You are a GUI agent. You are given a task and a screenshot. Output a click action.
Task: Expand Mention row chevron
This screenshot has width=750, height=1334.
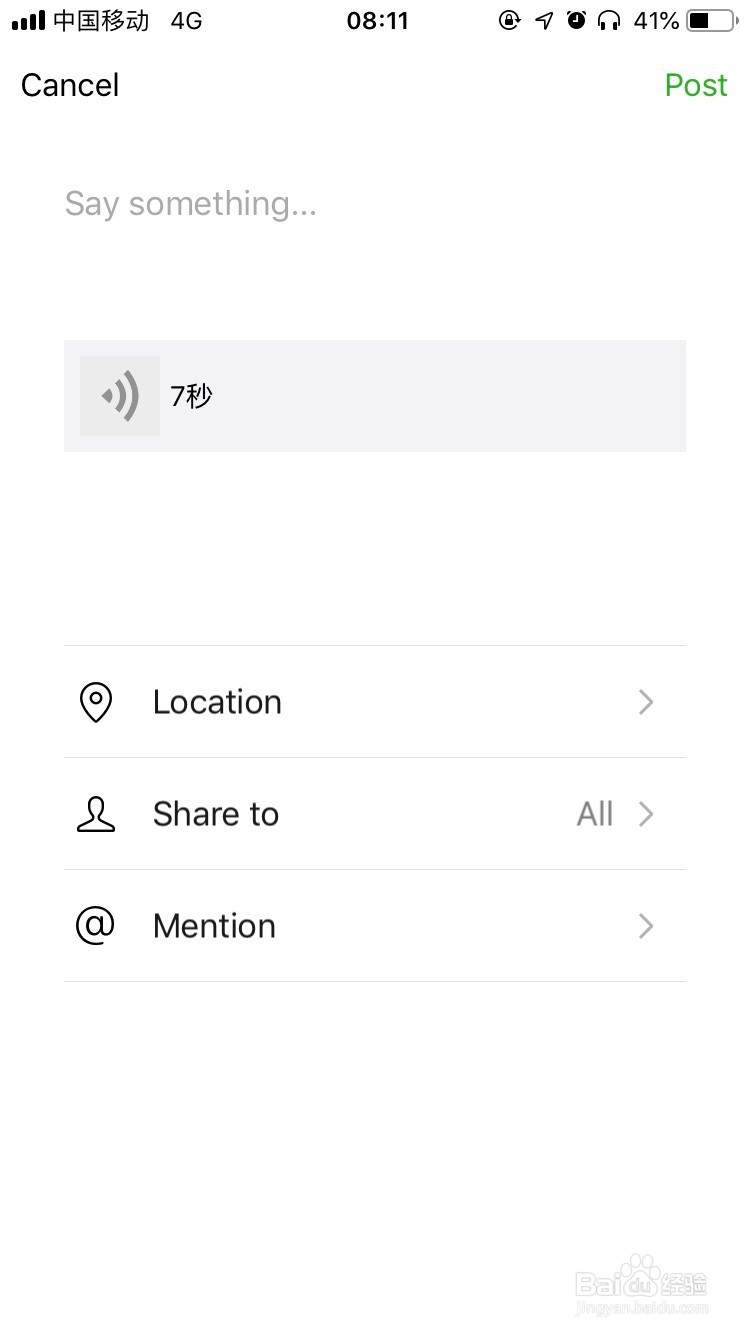(646, 926)
